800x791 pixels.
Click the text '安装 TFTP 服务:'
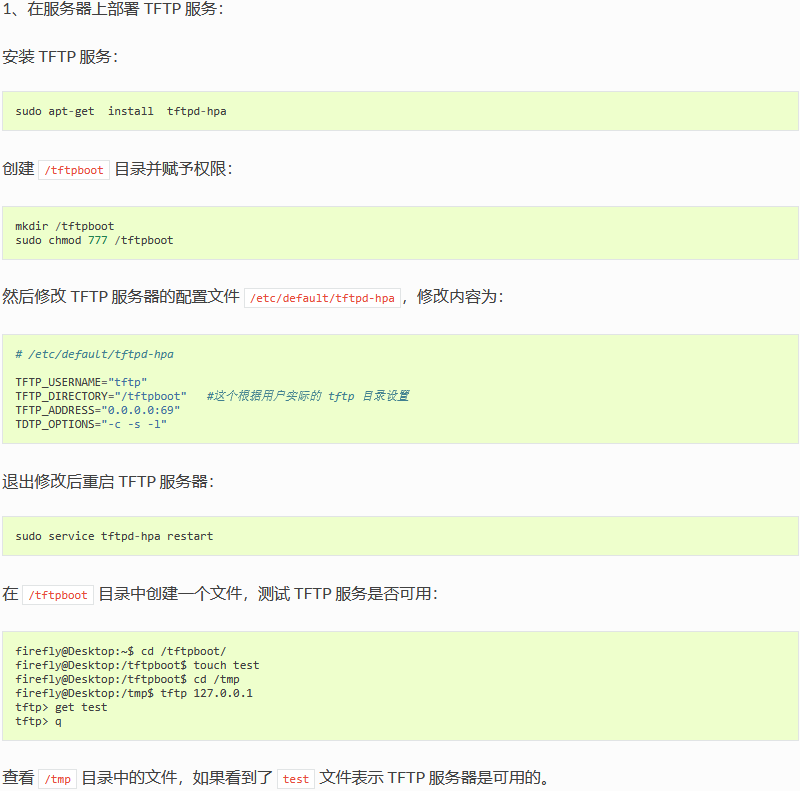tap(60, 57)
